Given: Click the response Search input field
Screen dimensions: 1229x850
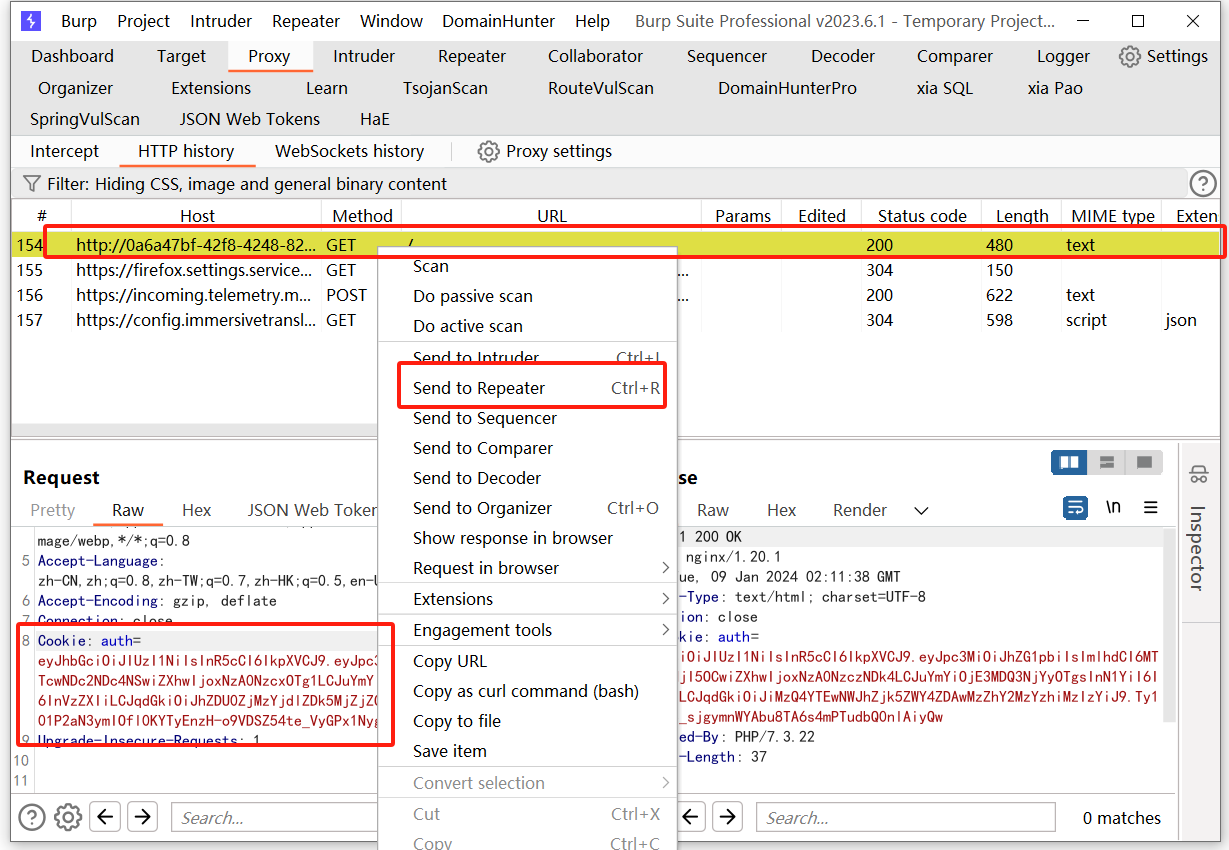Looking at the screenshot, I should point(905,817).
